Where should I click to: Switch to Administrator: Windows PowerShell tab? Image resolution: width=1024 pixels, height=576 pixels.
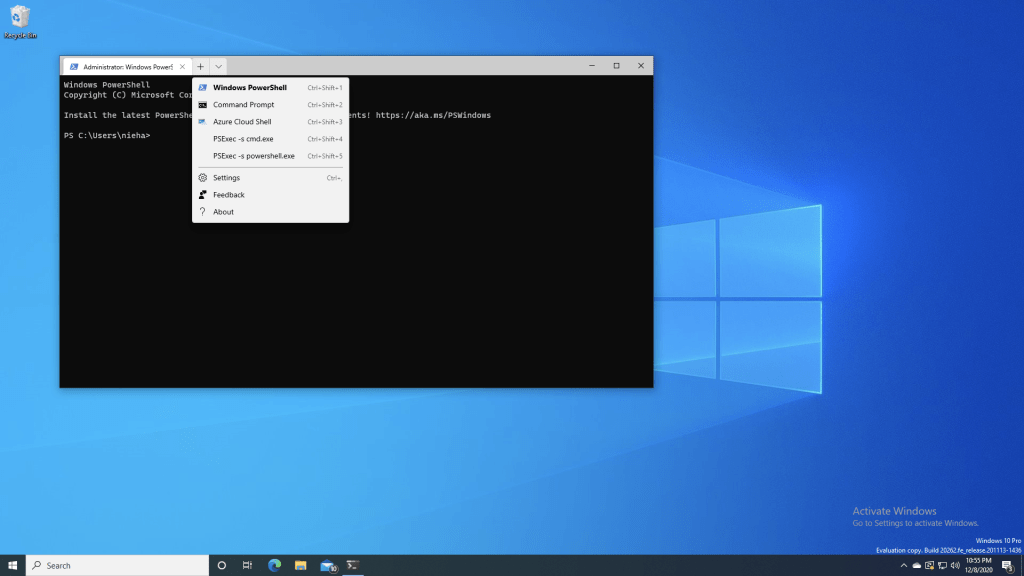coord(125,66)
